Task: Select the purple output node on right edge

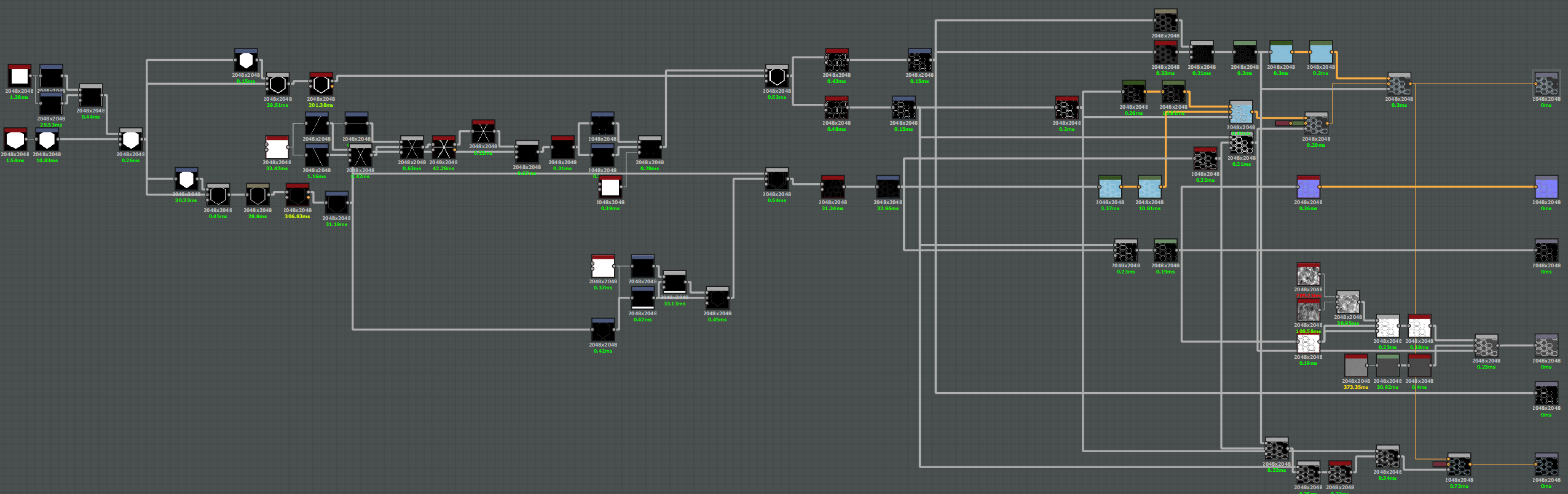Action: tap(1546, 187)
